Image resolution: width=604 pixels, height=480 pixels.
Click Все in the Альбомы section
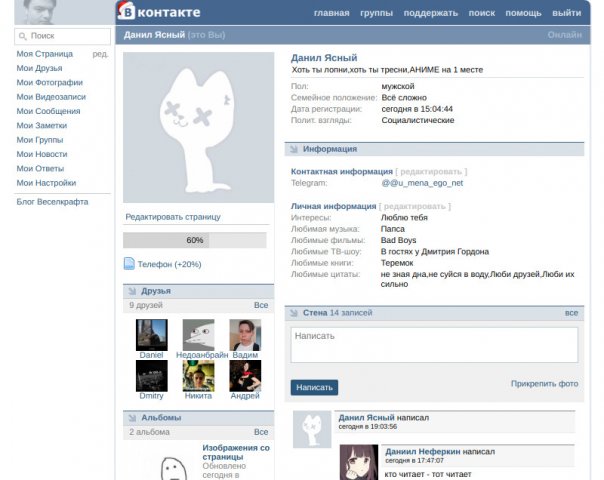click(261, 432)
